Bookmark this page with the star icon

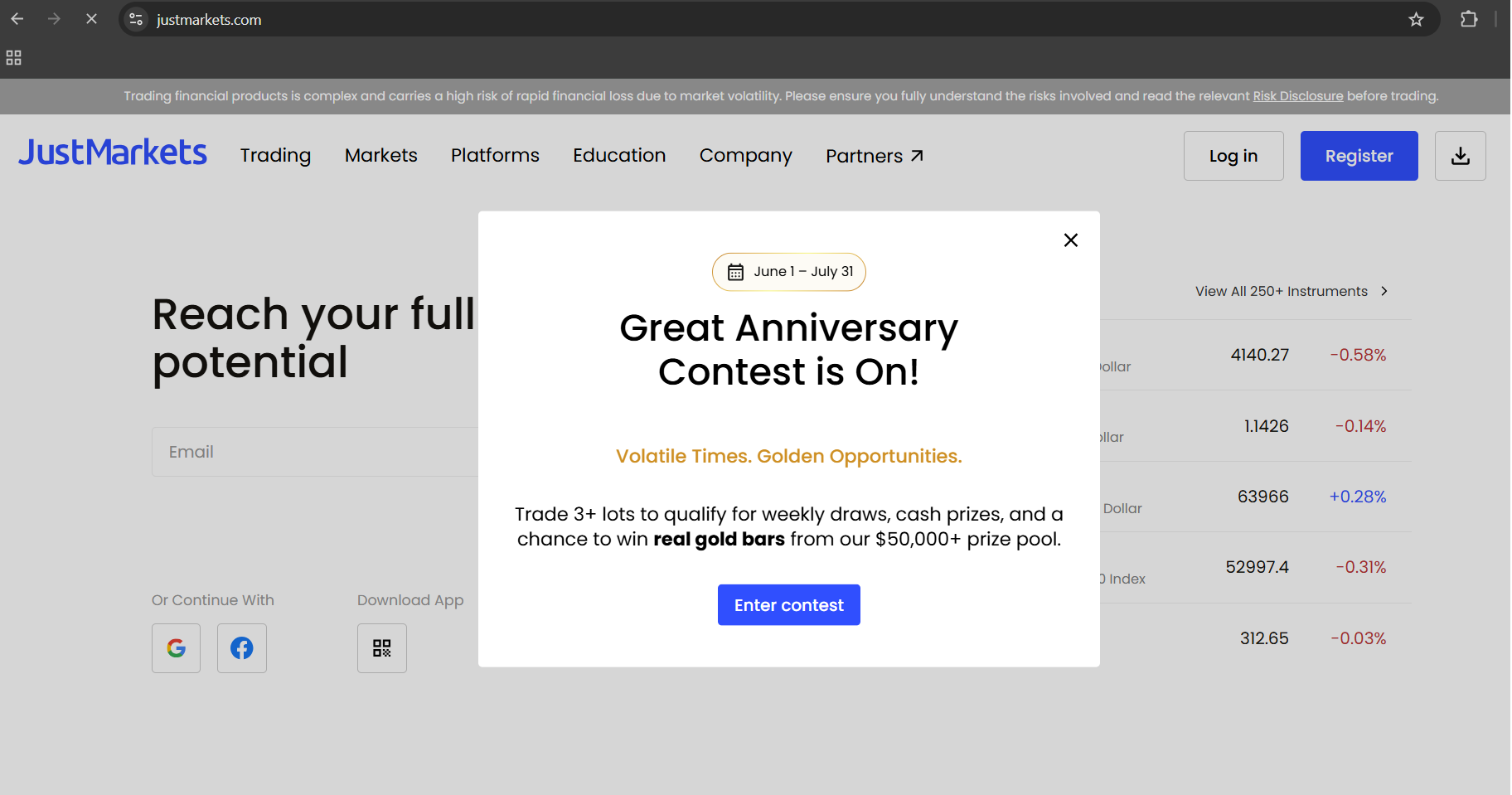point(1416,19)
